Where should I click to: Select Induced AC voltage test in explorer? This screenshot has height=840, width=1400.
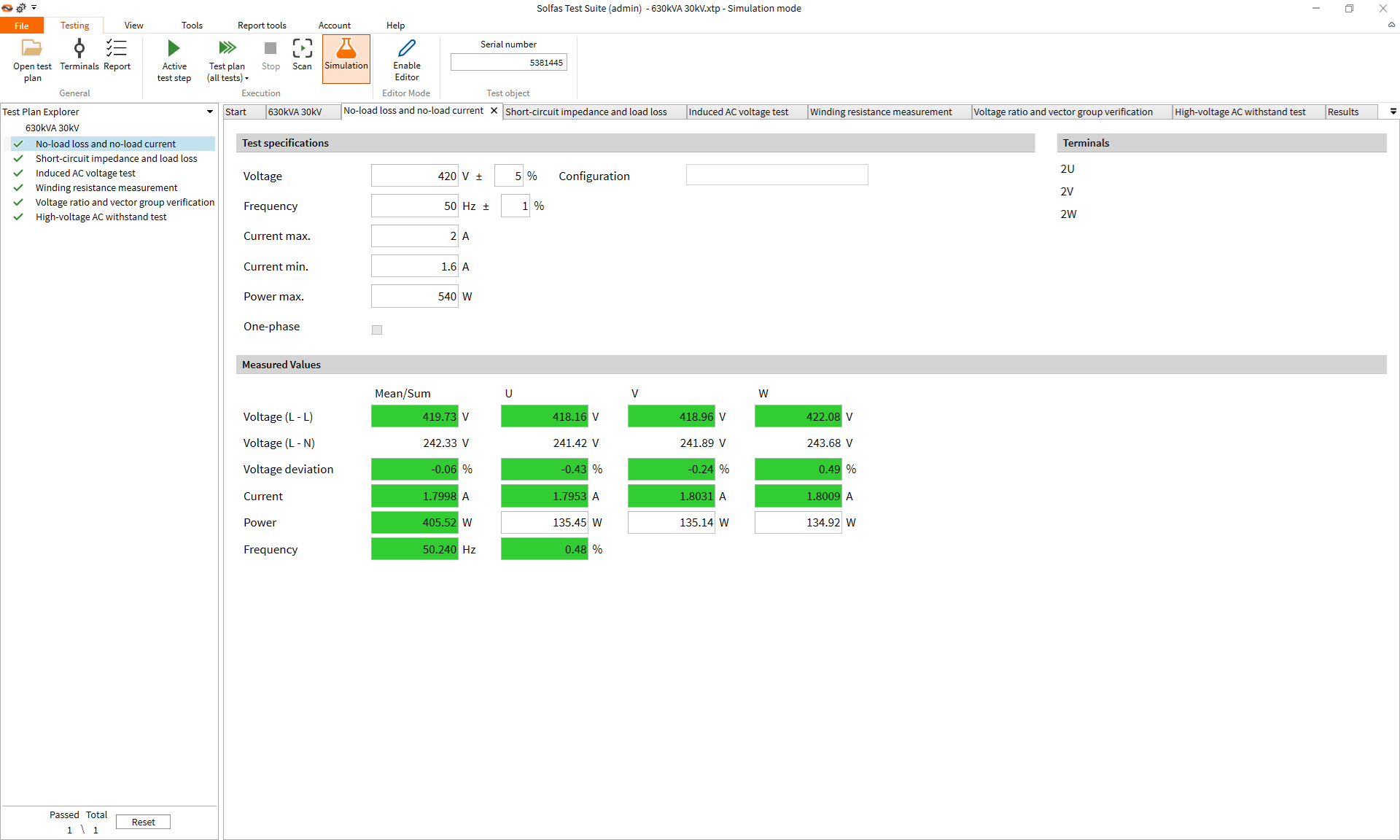[85, 173]
